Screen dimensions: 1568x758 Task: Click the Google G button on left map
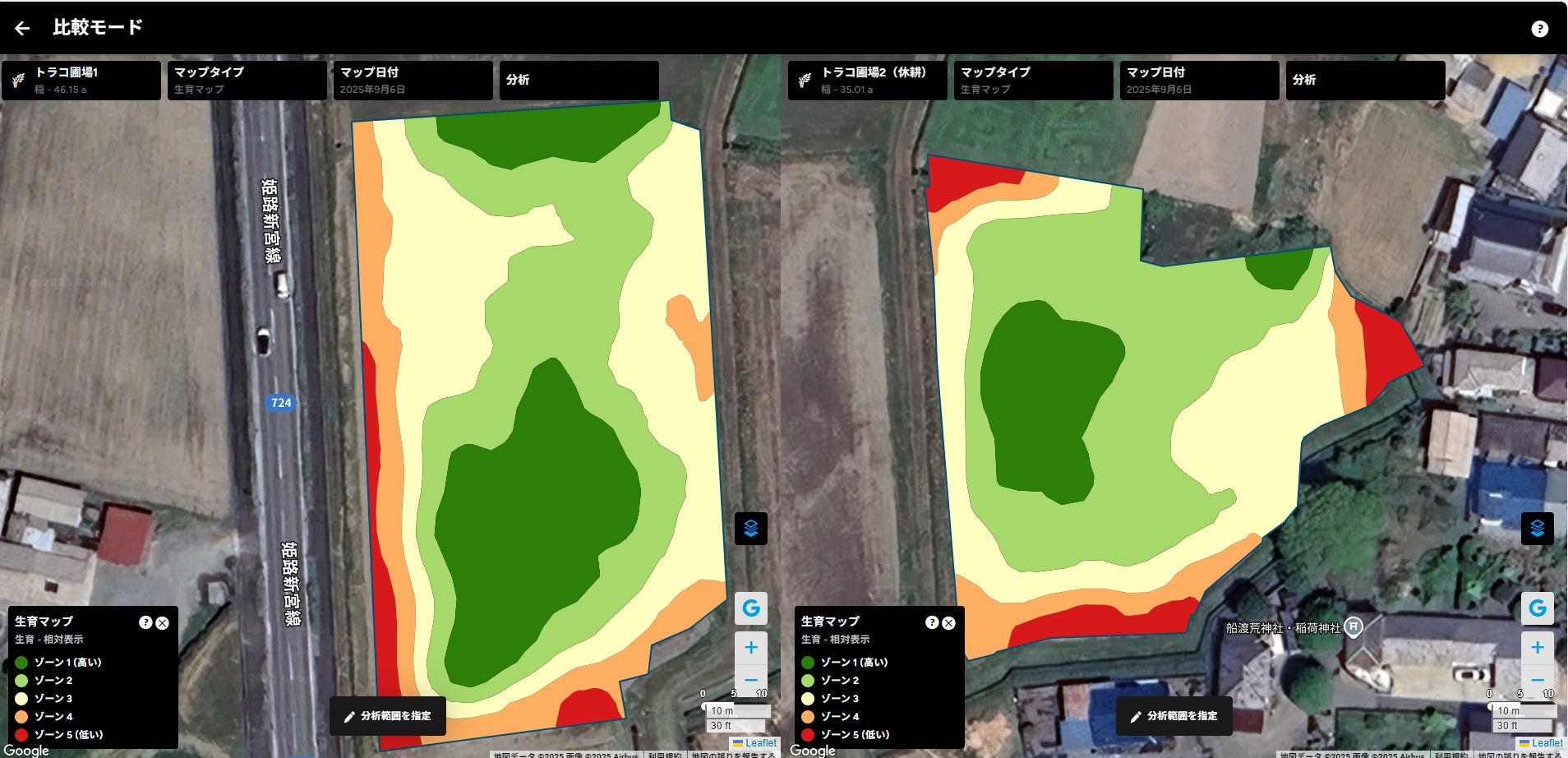750,608
